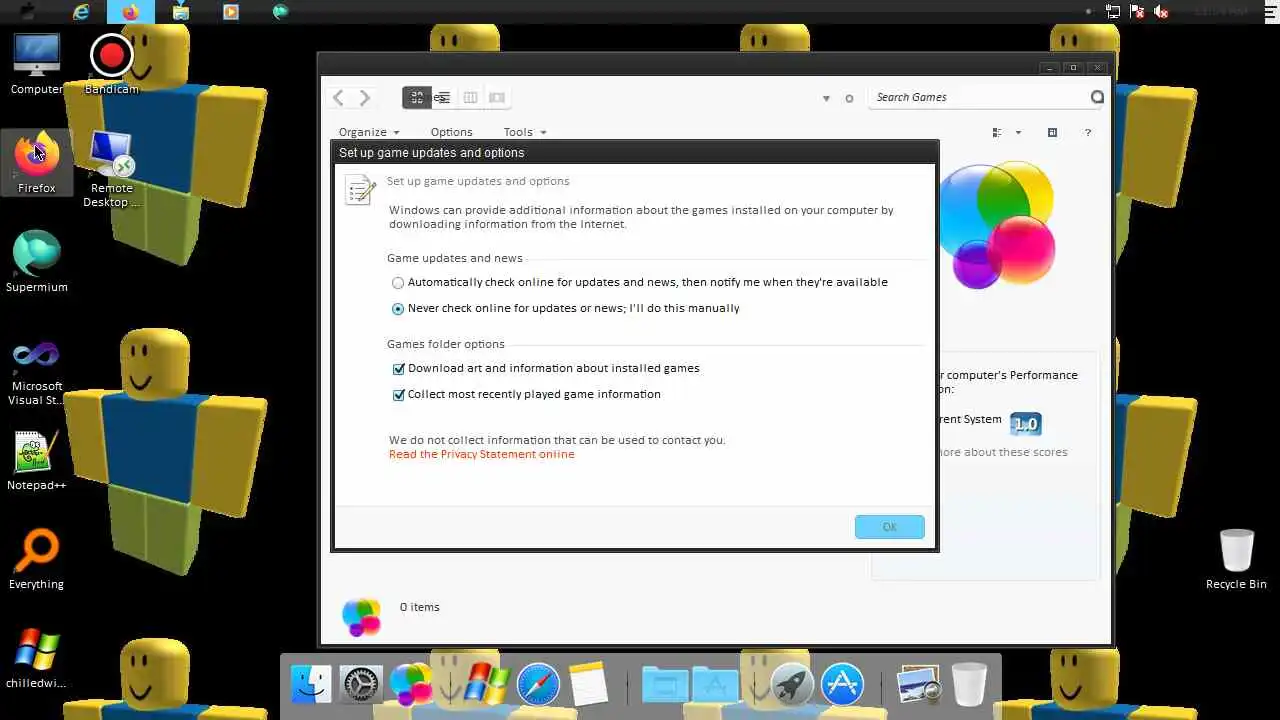
Task: Switch to list view in Games toolbar
Action: coord(442,97)
